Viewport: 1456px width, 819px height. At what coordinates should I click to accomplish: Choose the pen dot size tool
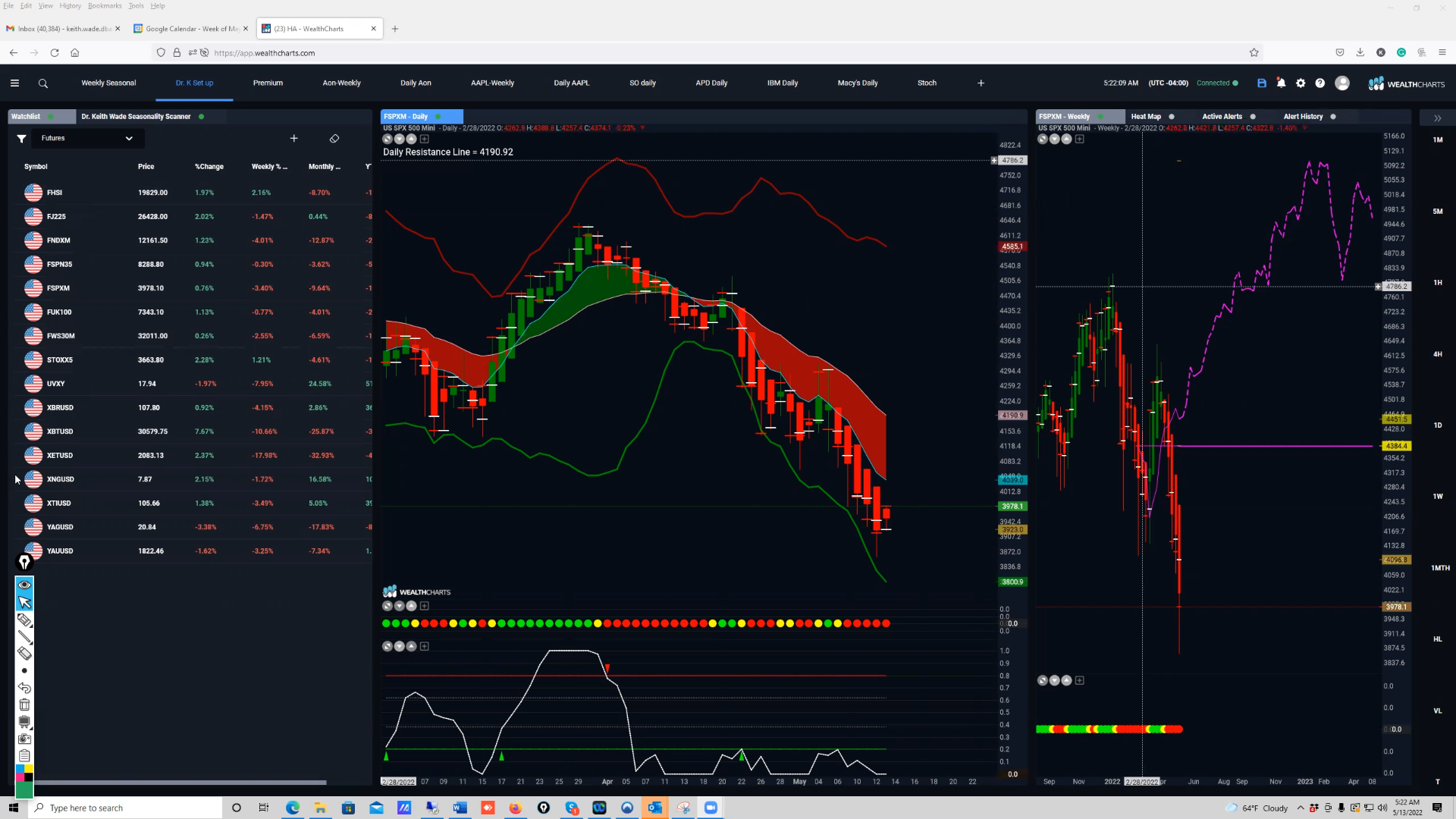(x=24, y=670)
